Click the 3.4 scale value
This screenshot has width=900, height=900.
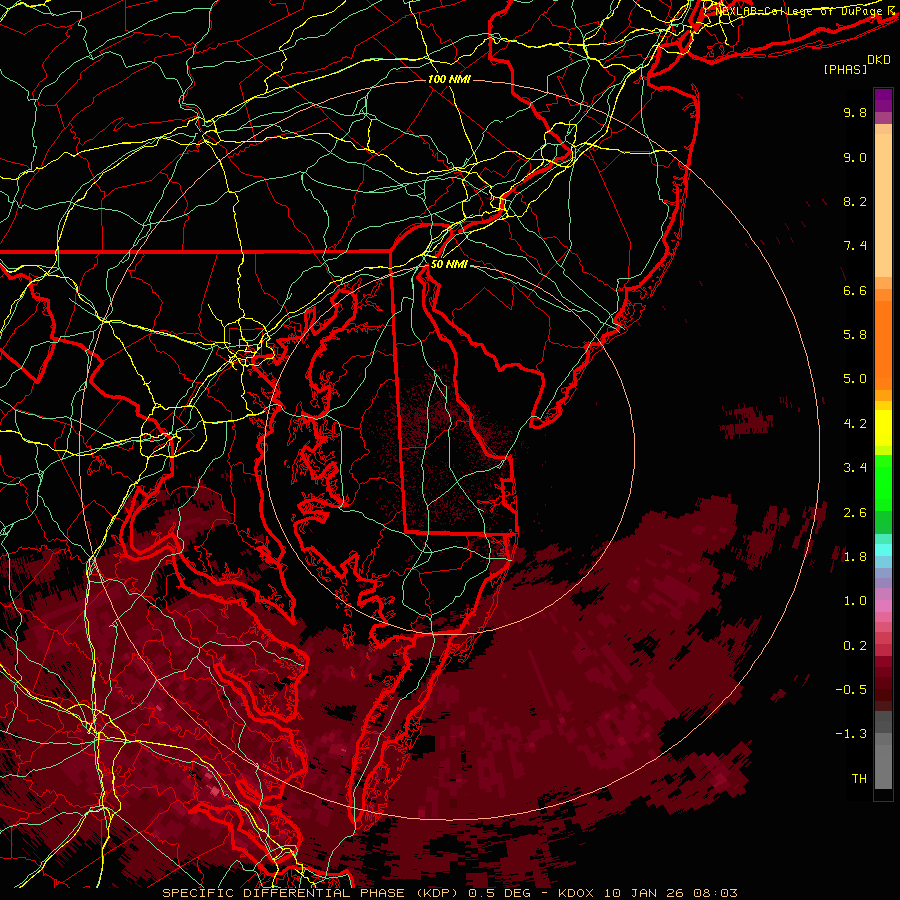(855, 468)
